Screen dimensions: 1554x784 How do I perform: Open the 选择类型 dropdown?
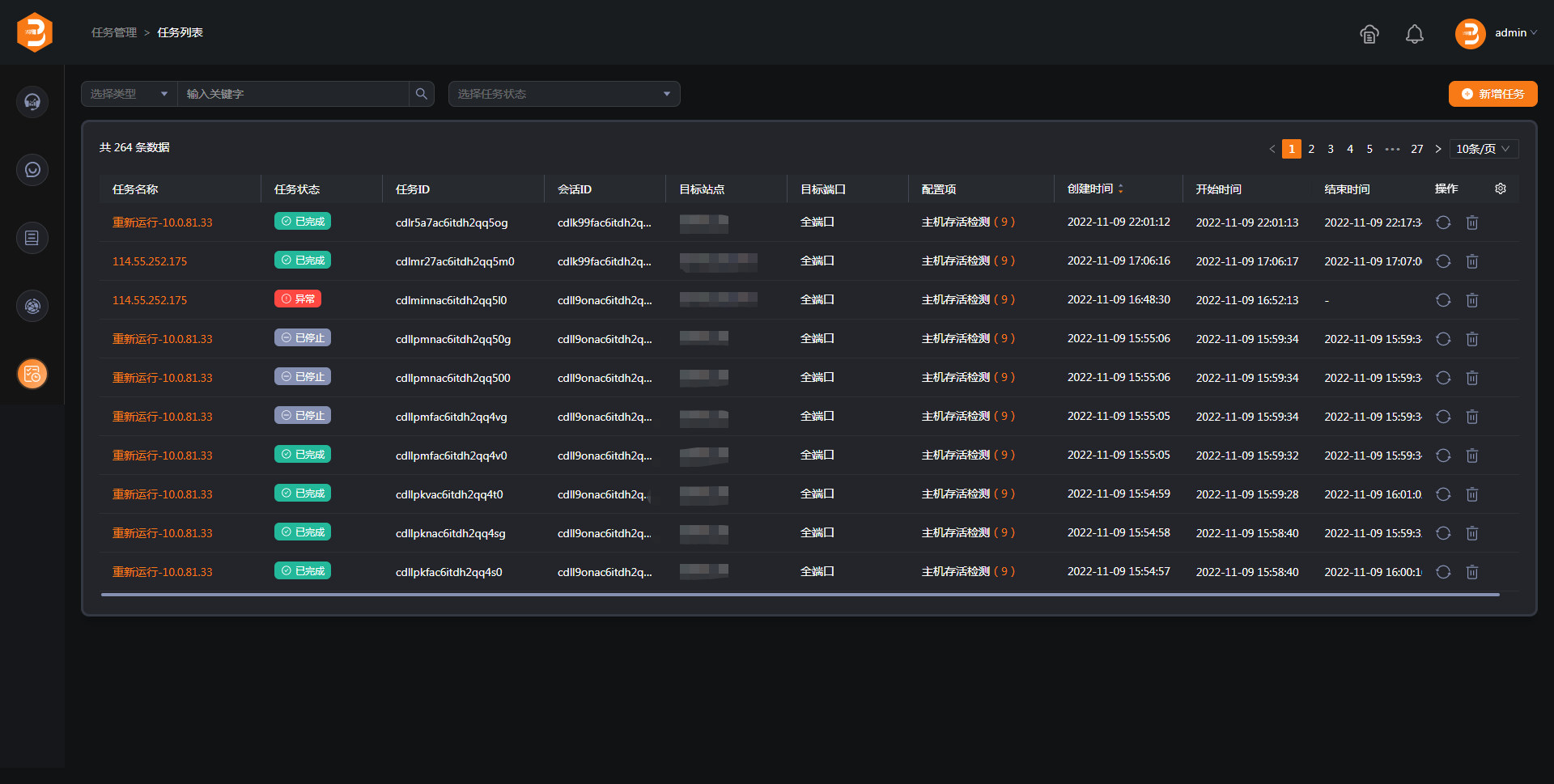click(x=129, y=94)
